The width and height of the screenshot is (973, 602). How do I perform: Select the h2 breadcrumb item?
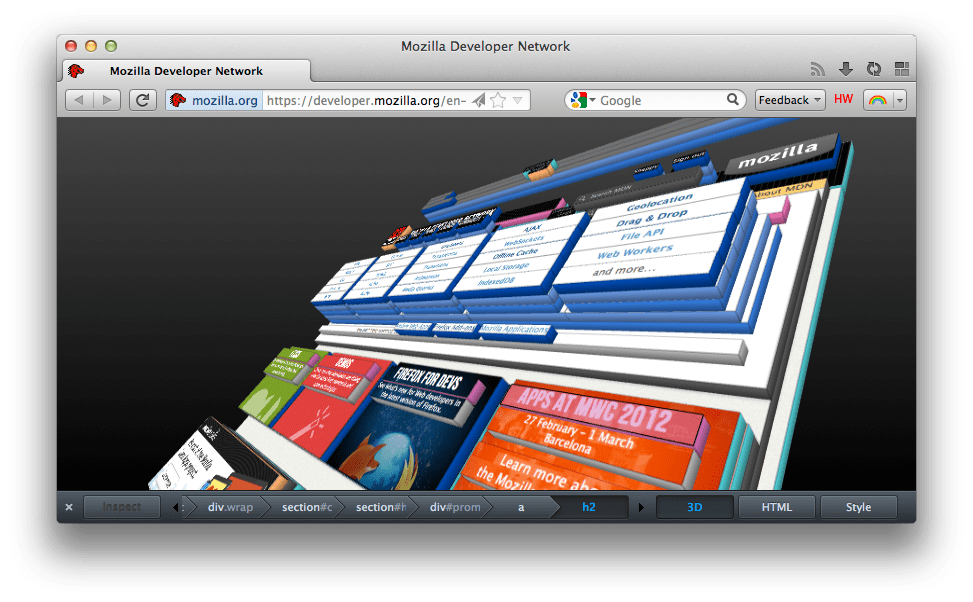point(589,507)
